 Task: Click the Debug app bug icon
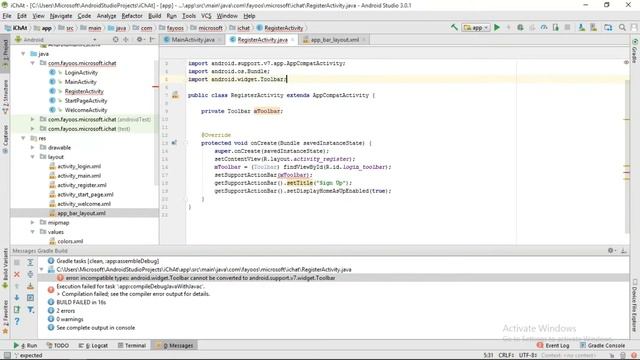pos(520,27)
